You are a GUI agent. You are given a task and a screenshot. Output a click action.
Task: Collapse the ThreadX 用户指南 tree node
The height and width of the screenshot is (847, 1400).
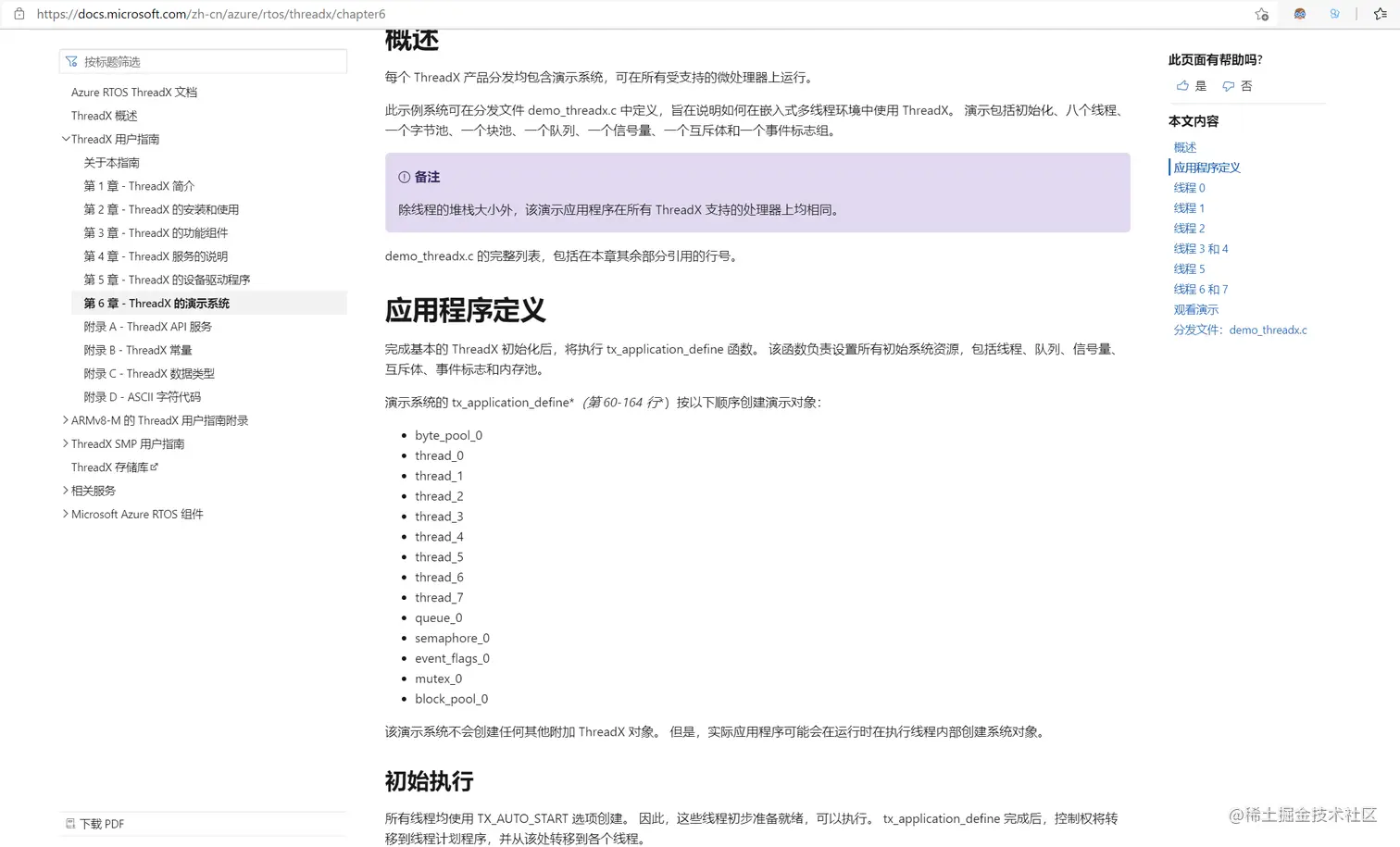tap(66, 139)
